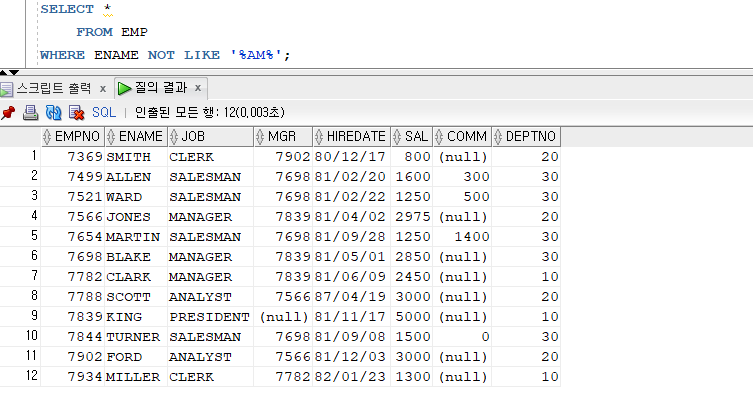This screenshot has width=753, height=395.
Task: Click the sort arrows icon on MGR header
Action: [x=260, y=137]
